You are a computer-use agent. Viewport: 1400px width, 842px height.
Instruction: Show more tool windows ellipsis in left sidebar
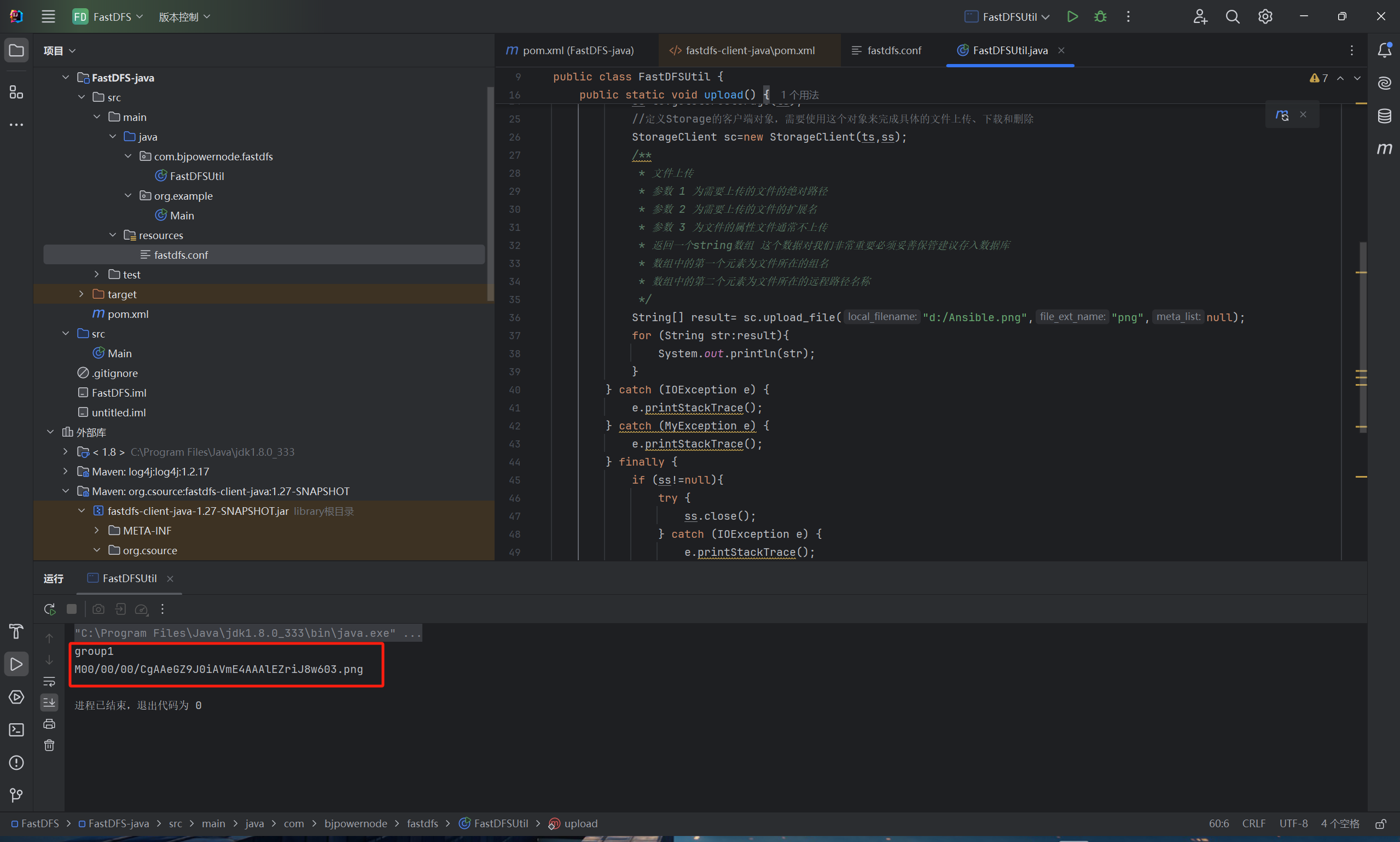[x=16, y=124]
